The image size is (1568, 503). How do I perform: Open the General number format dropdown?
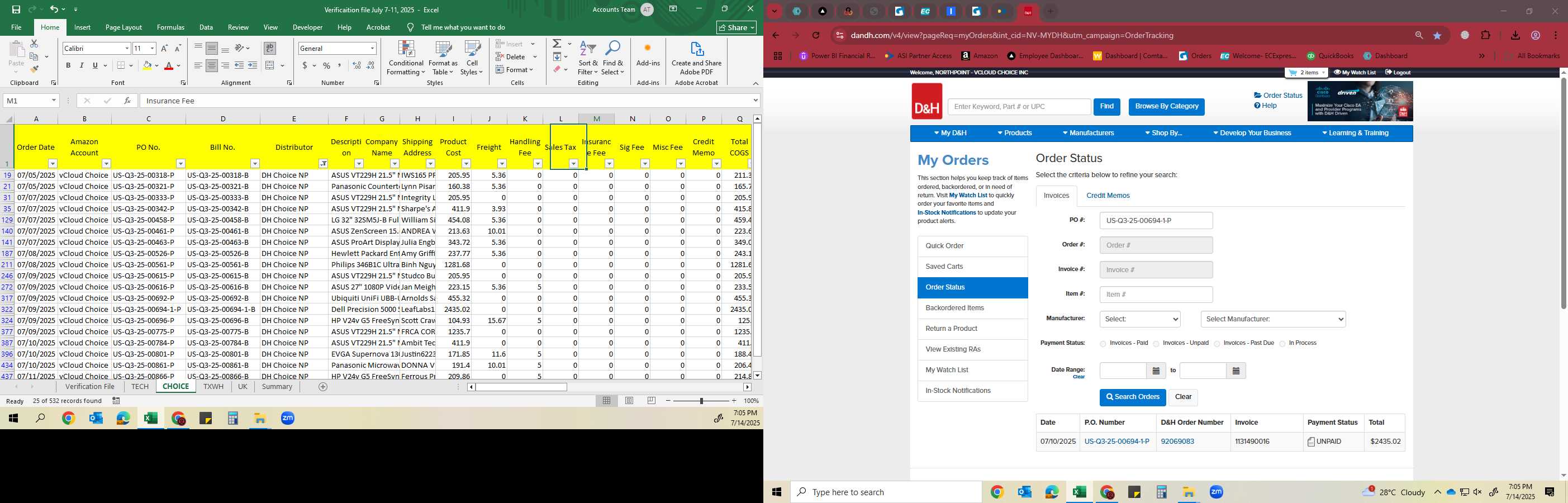(372, 48)
